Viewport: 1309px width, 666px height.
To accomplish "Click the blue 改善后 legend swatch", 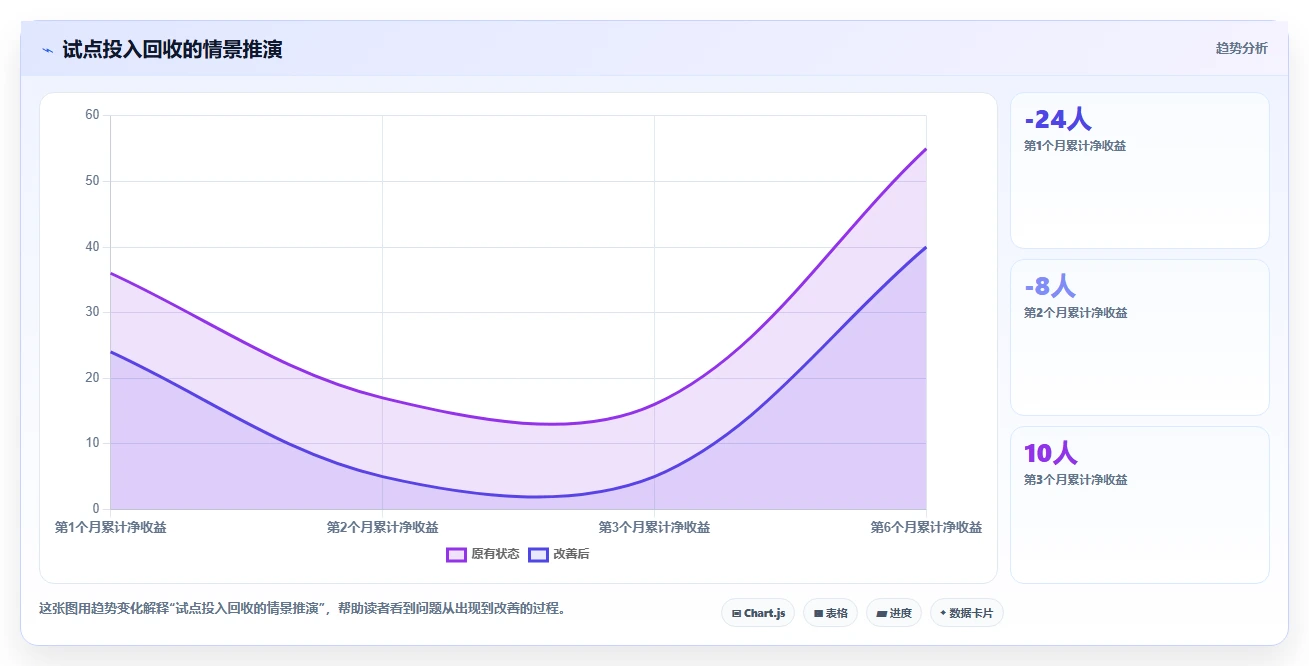I will [538, 554].
